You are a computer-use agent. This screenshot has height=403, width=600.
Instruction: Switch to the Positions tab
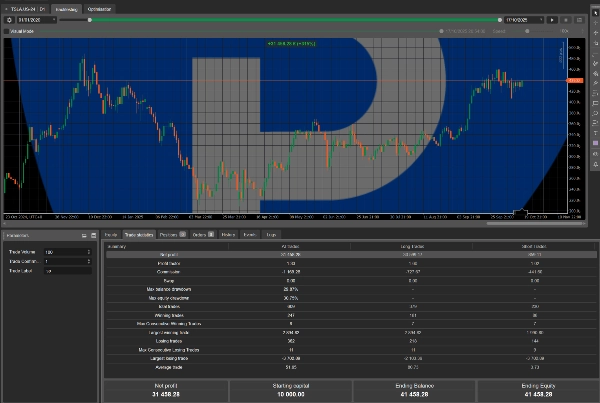[170, 234]
